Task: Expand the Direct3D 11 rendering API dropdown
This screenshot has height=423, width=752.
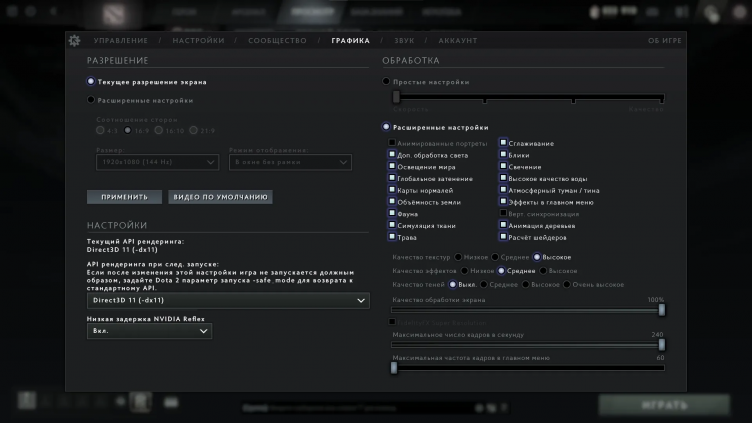Action: tap(228, 300)
